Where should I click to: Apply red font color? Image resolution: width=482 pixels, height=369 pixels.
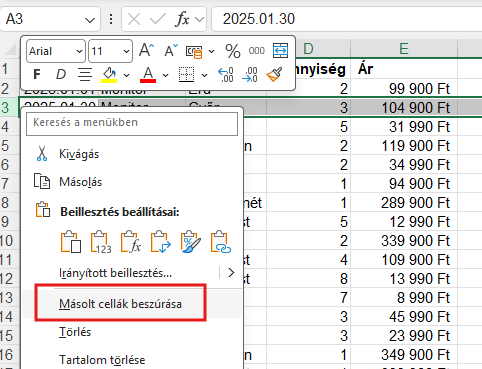(148, 75)
